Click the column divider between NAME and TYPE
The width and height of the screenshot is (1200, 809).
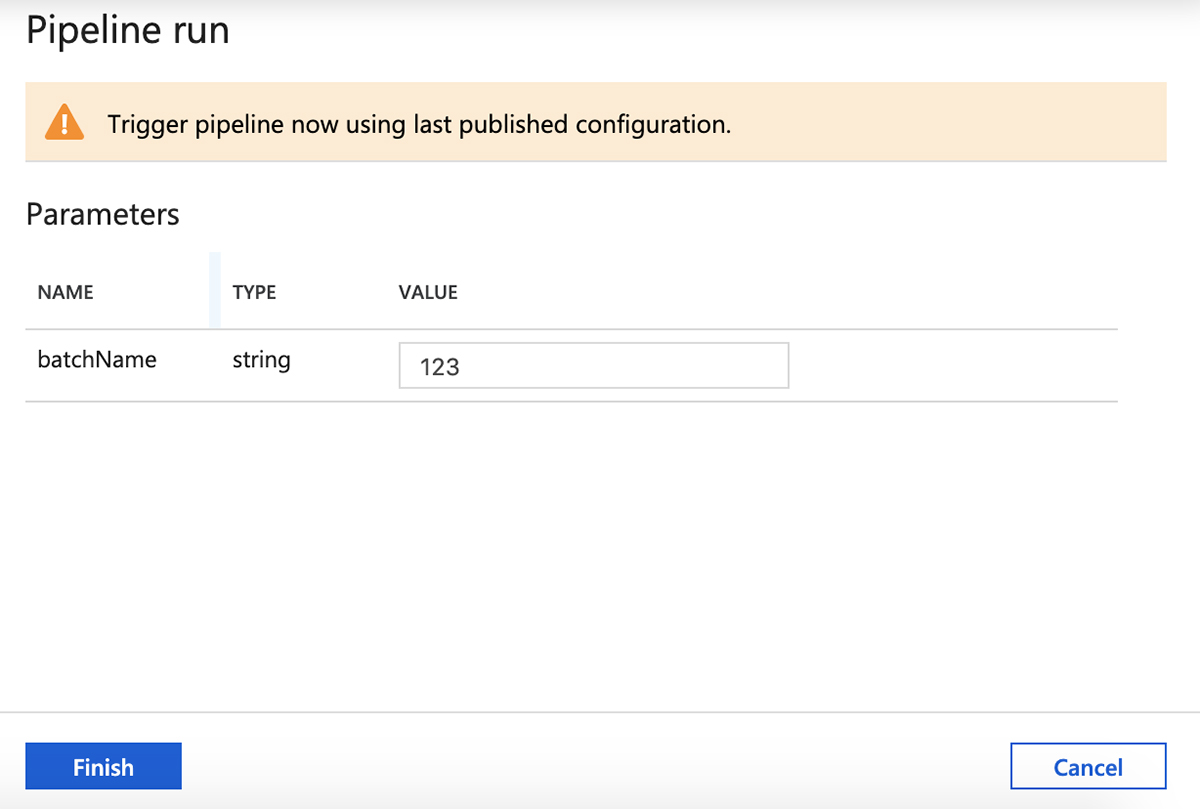[x=215, y=291]
